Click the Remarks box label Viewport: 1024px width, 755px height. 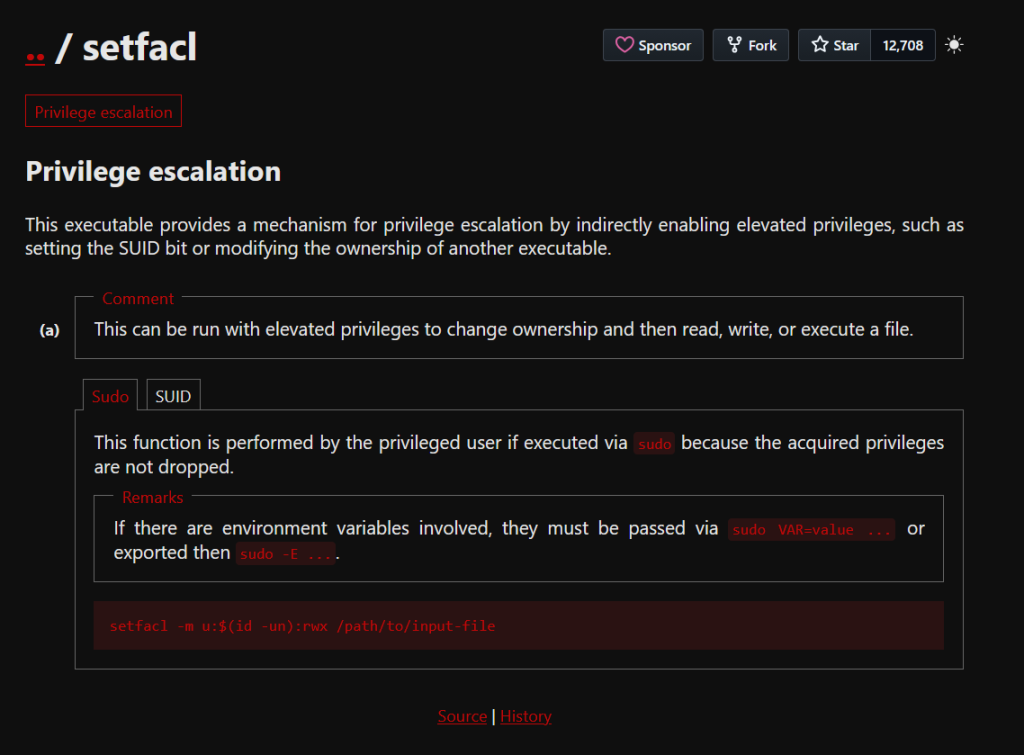(153, 497)
